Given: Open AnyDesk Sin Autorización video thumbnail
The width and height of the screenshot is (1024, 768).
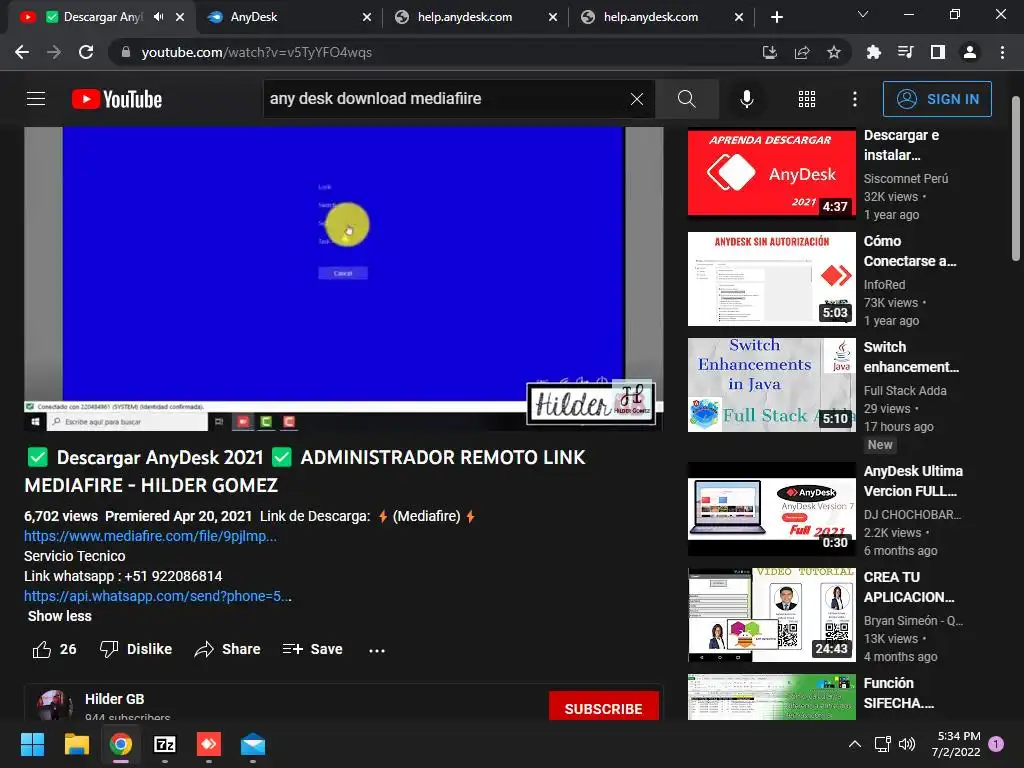Looking at the screenshot, I should click(771, 279).
